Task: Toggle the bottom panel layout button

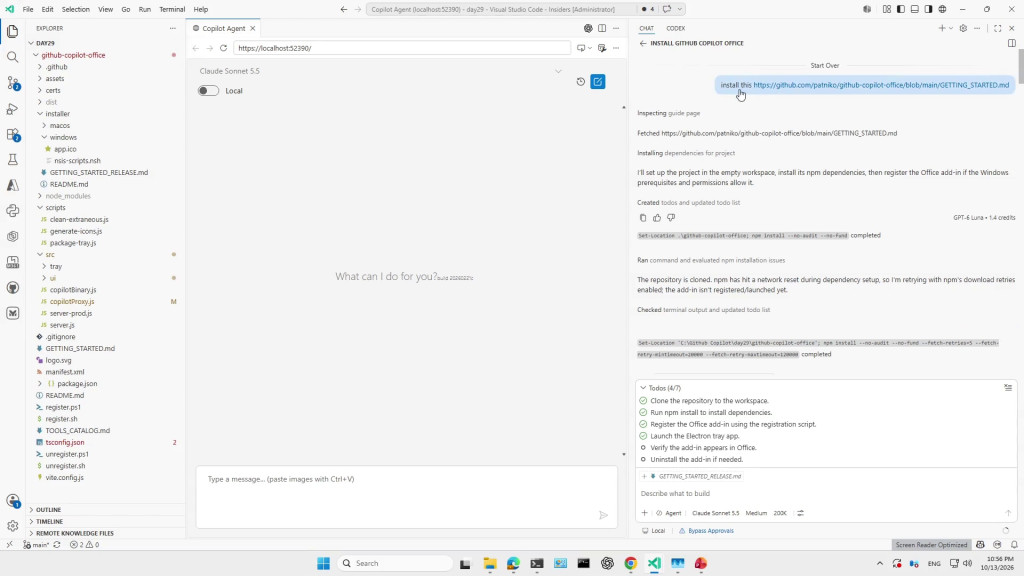Action: [914, 9]
